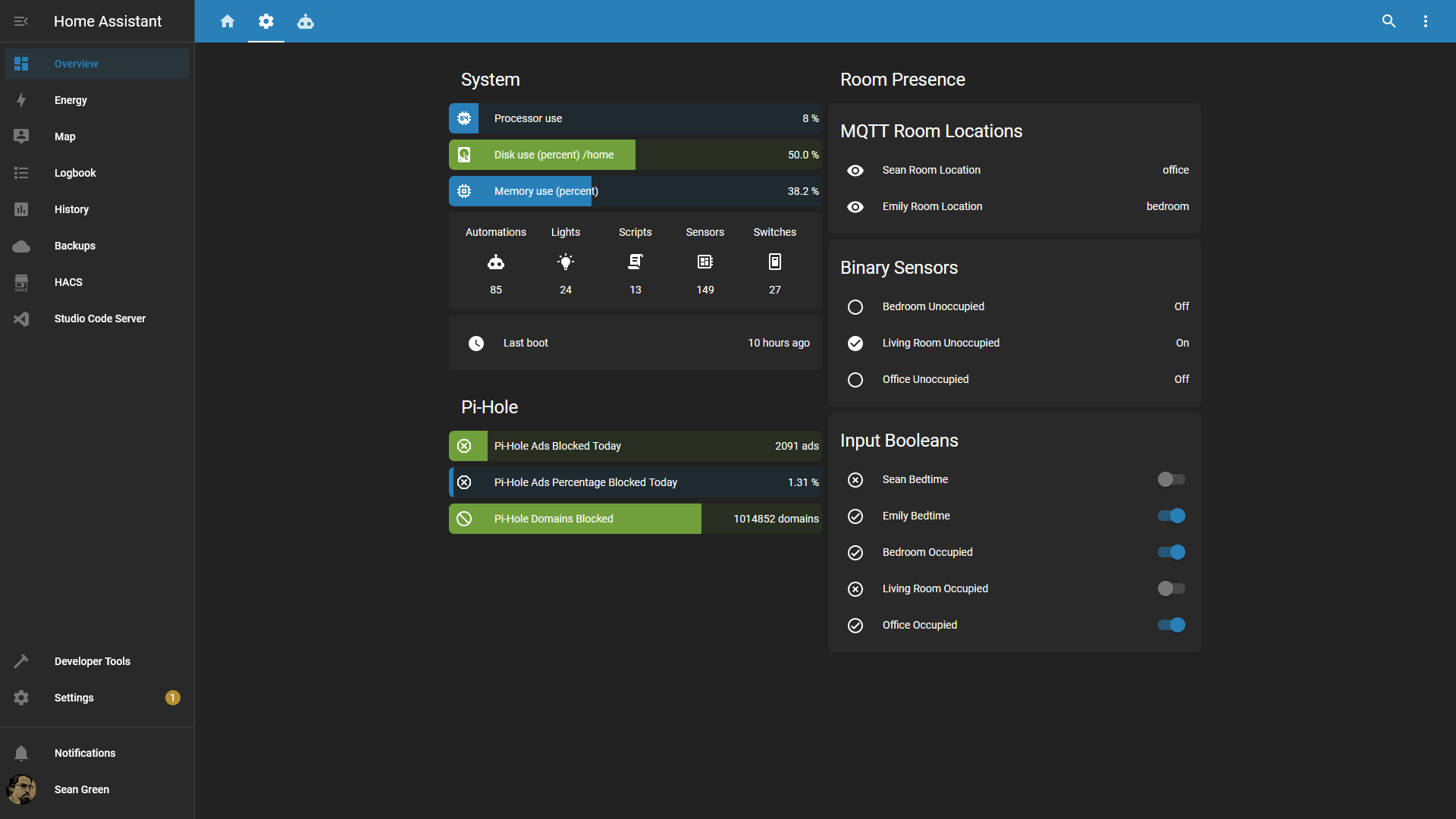Open the History panel
Screen dimensions: 1456x819
(x=97, y=209)
